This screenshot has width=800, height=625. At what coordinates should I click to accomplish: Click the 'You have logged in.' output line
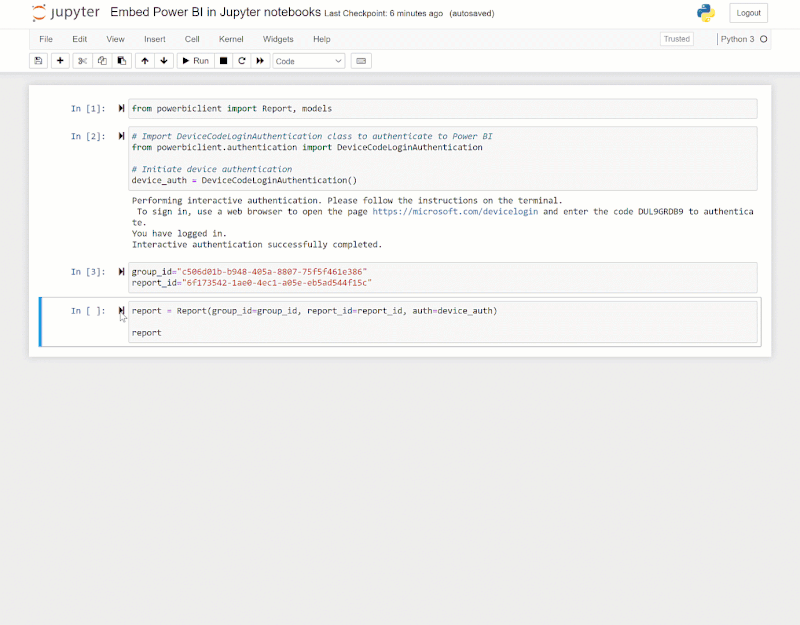(x=179, y=233)
